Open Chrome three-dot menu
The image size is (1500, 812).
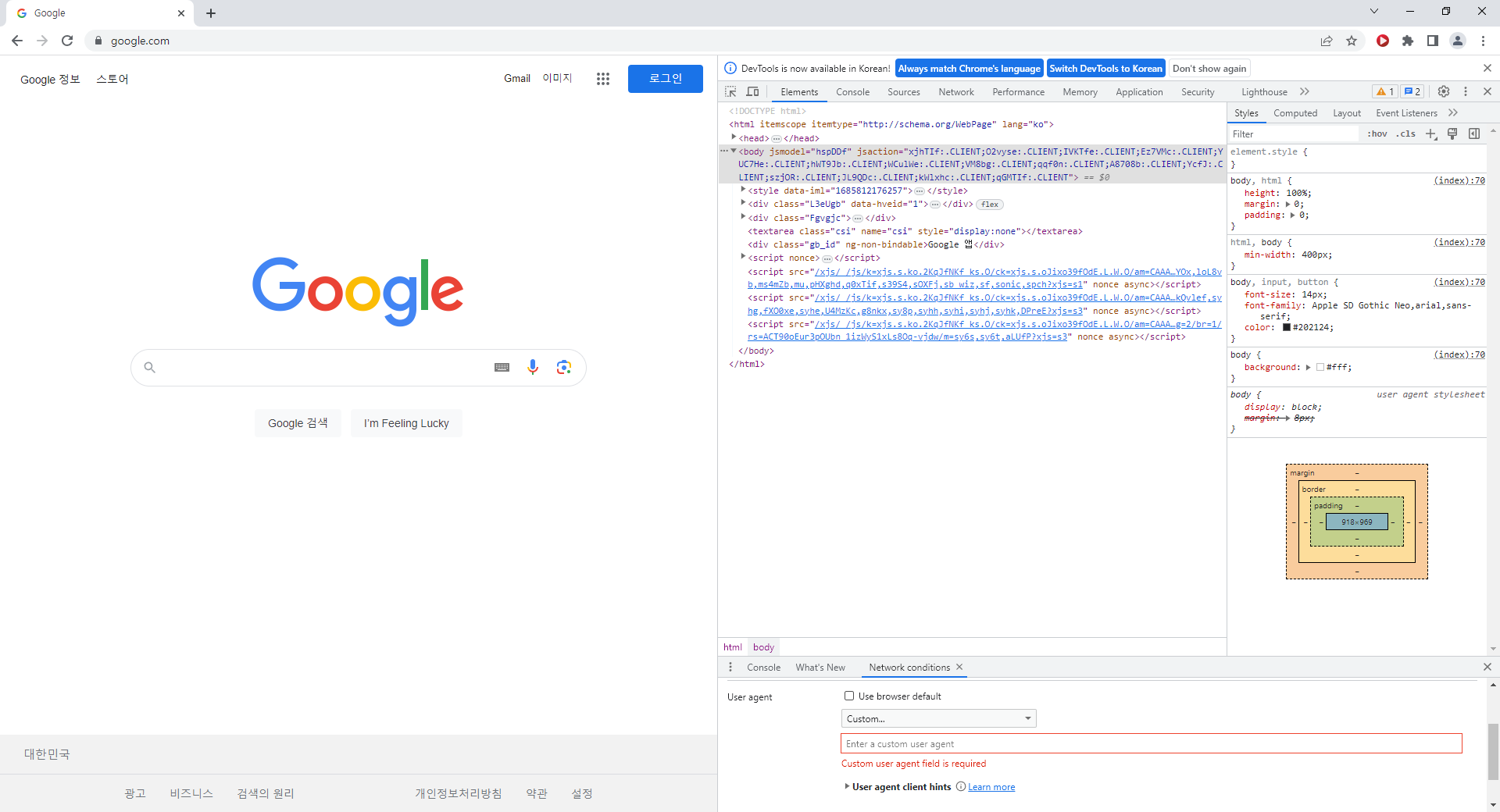coord(1483,41)
